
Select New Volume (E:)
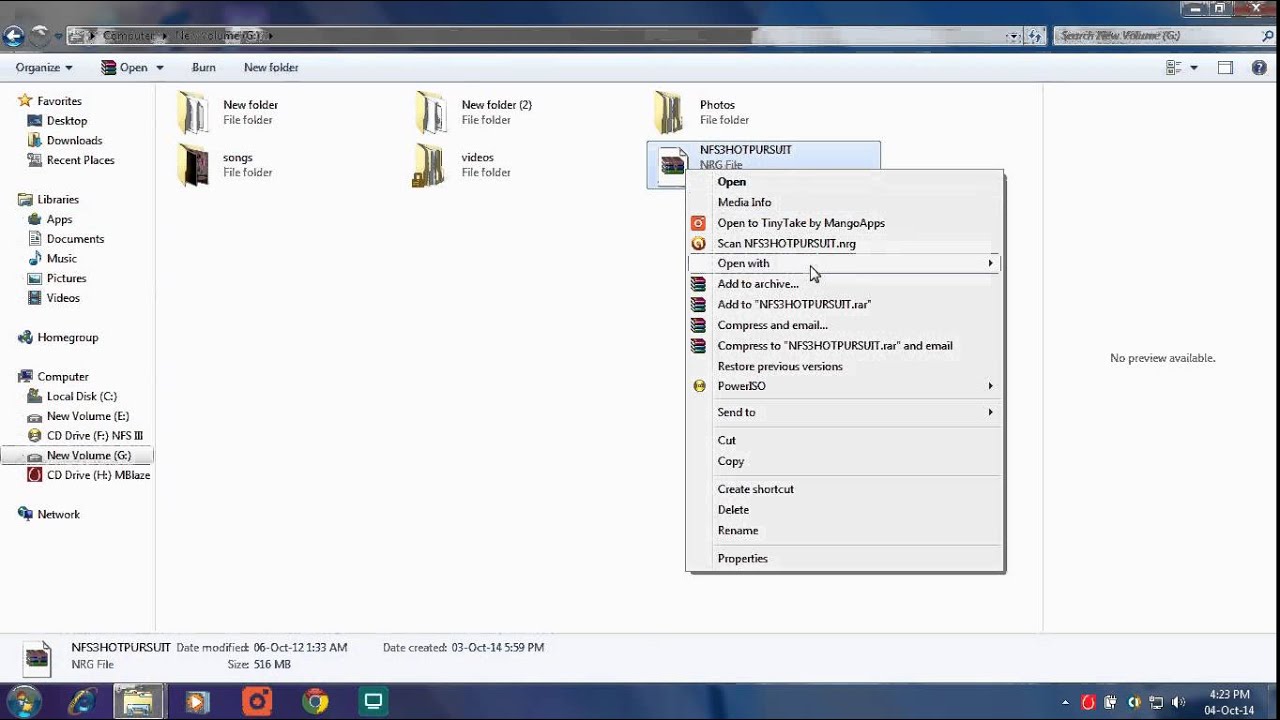point(87,416)
